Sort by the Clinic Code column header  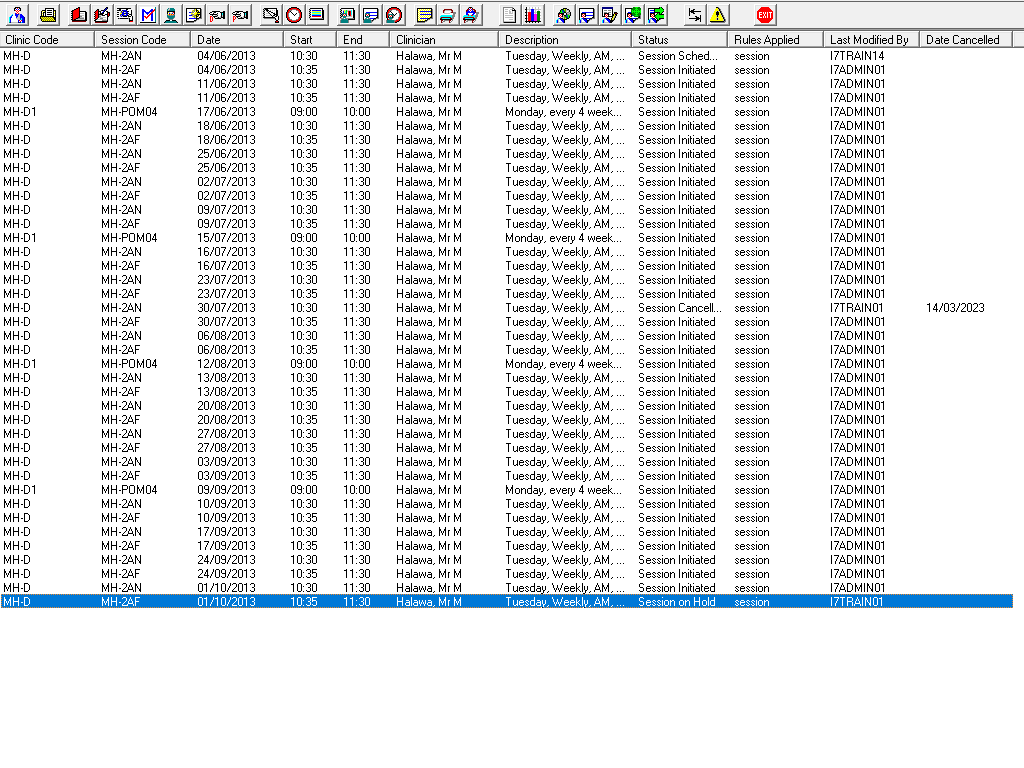pyautogui.click(x=47, y=39)
